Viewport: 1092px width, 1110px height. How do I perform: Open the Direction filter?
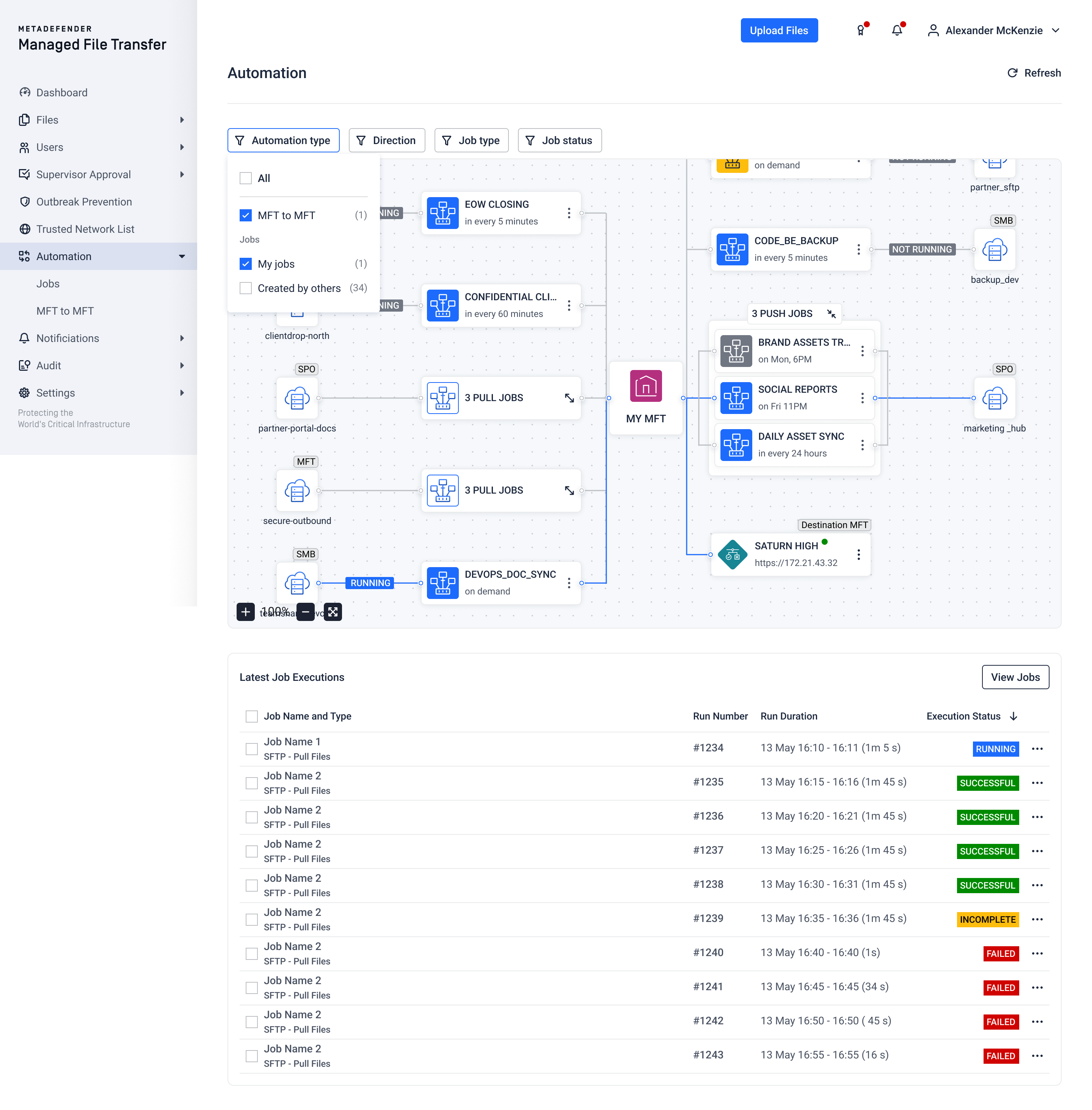tap(386, 141)
